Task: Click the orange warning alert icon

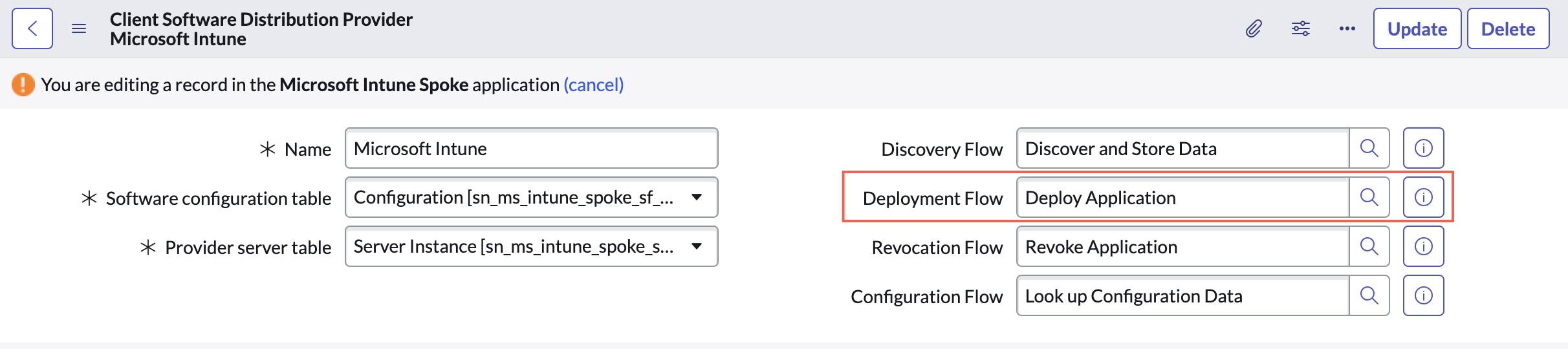Action: [x=23, y=85]
